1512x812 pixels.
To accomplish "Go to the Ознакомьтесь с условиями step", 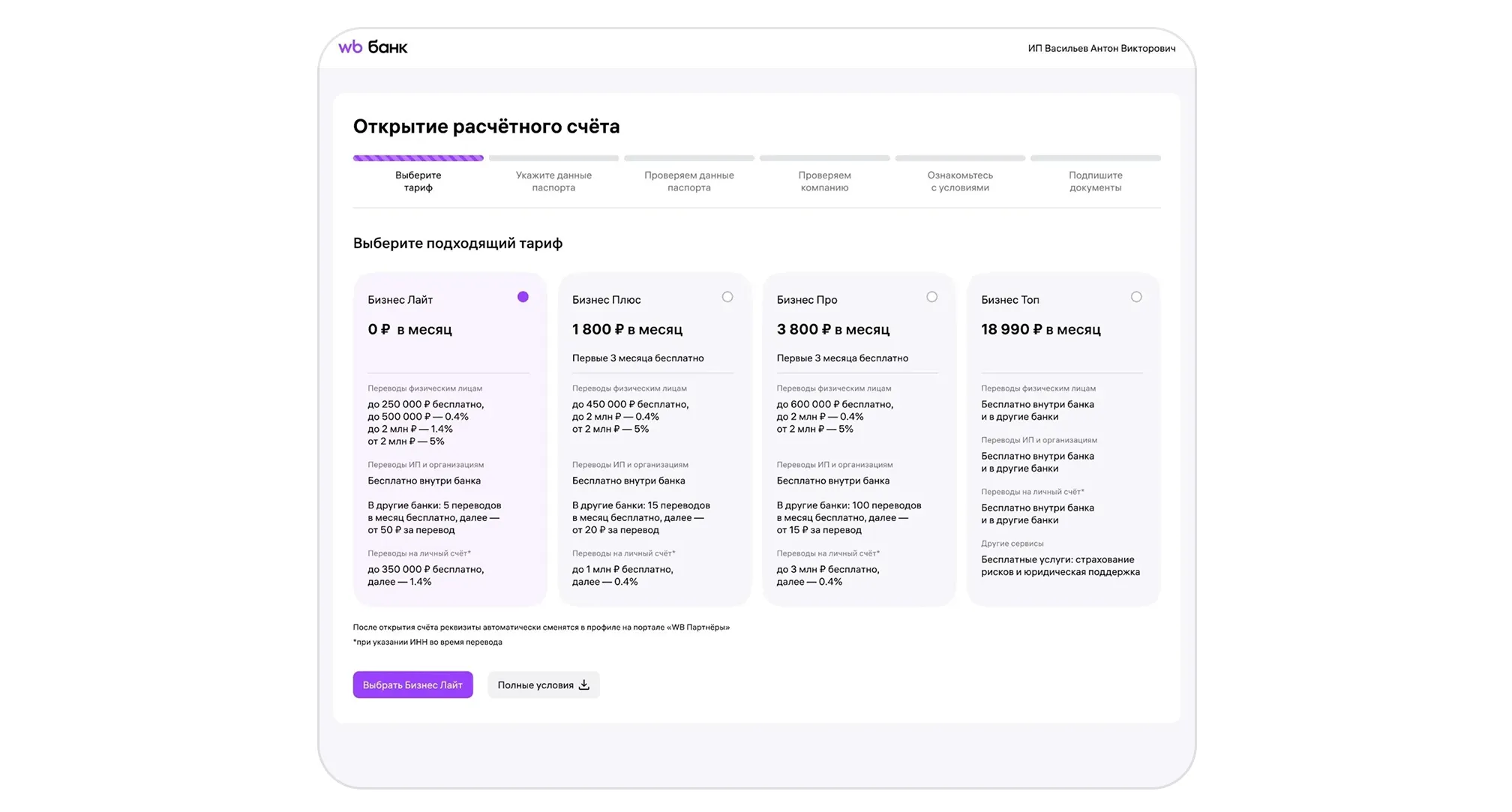I will coord(960,181).
